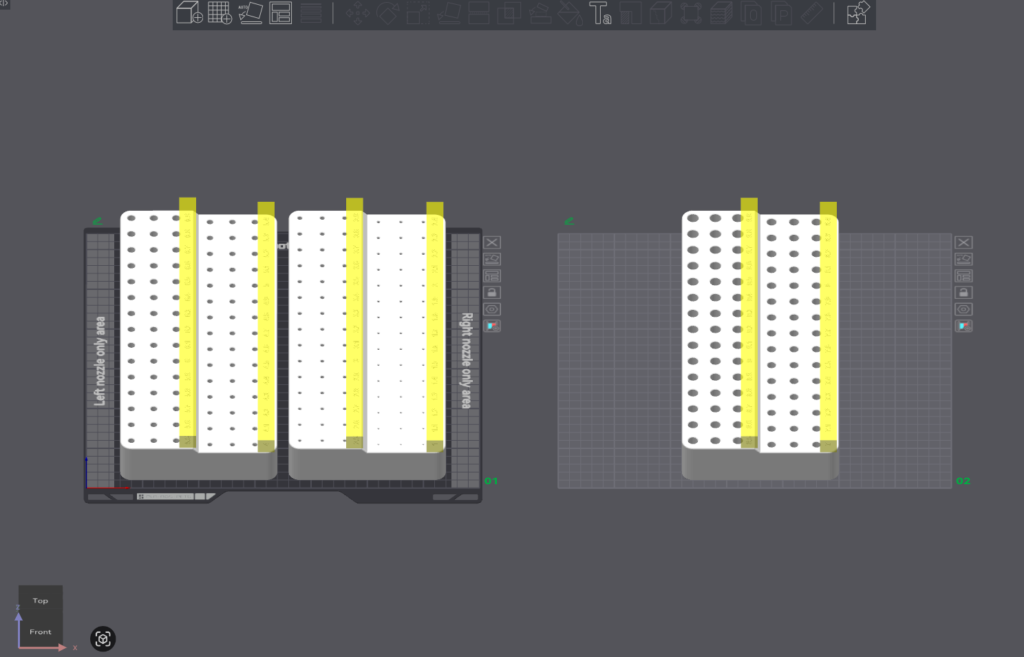Toggle the lock icon on plate 02
Image resolution: width=1024 pixels, height=657 pixels.
[964, 292]
